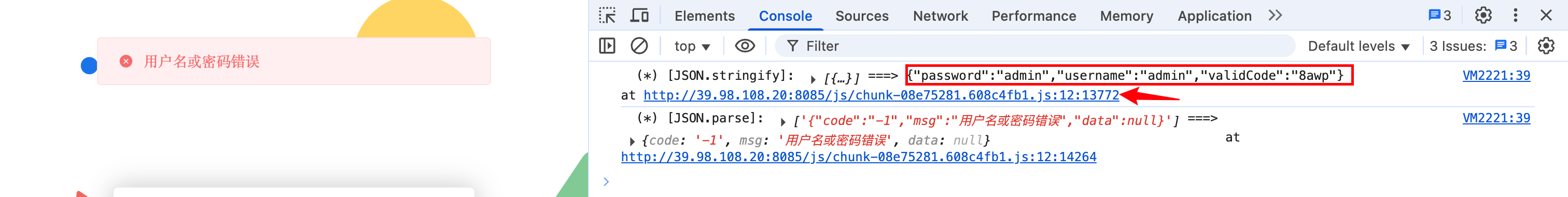
Task: Show the console sidebar panel
Action: (x=607, y=46)
